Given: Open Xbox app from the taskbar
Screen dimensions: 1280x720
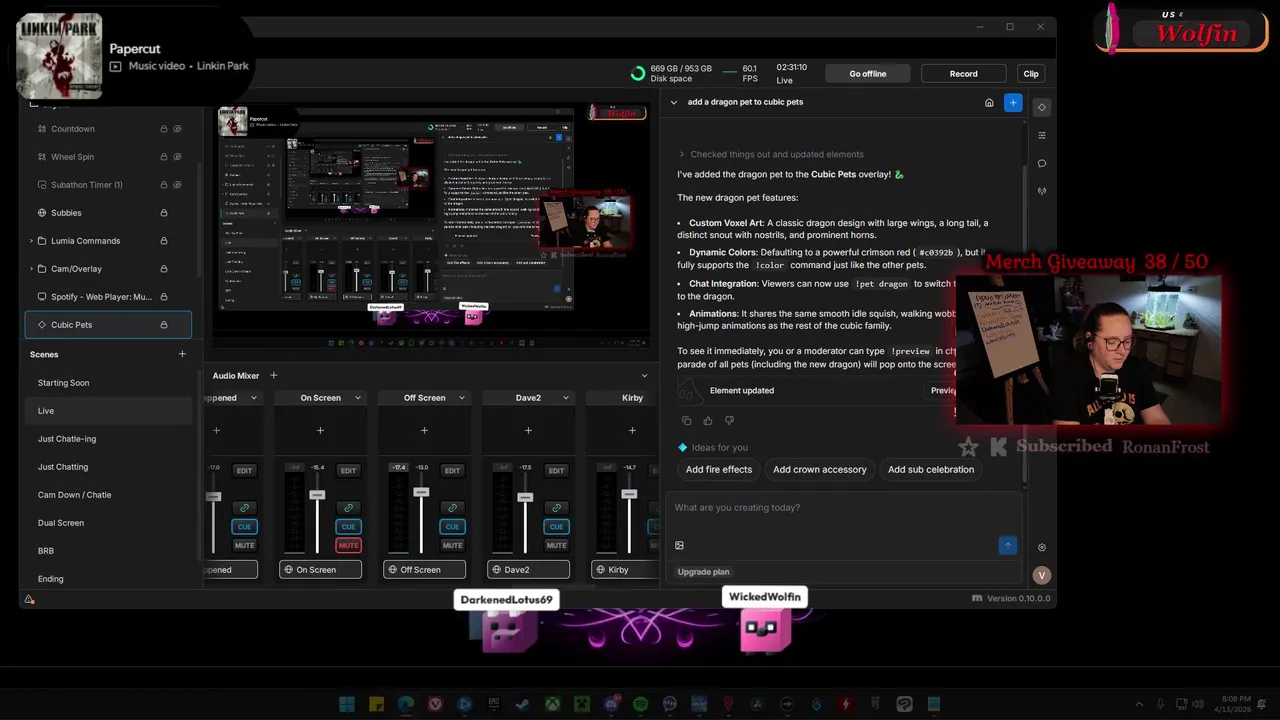Looking at the screenshot, I should 552,704.
